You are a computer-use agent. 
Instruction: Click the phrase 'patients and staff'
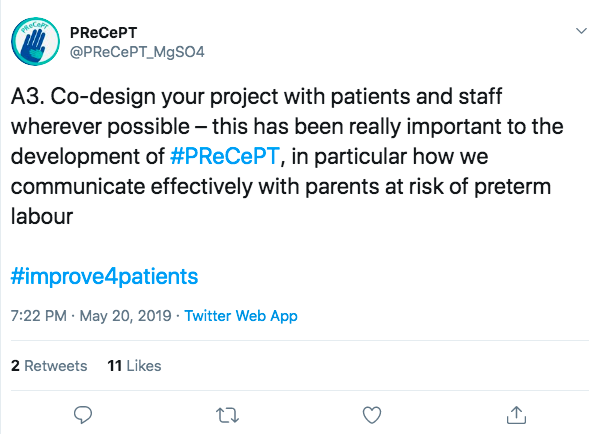416,96
